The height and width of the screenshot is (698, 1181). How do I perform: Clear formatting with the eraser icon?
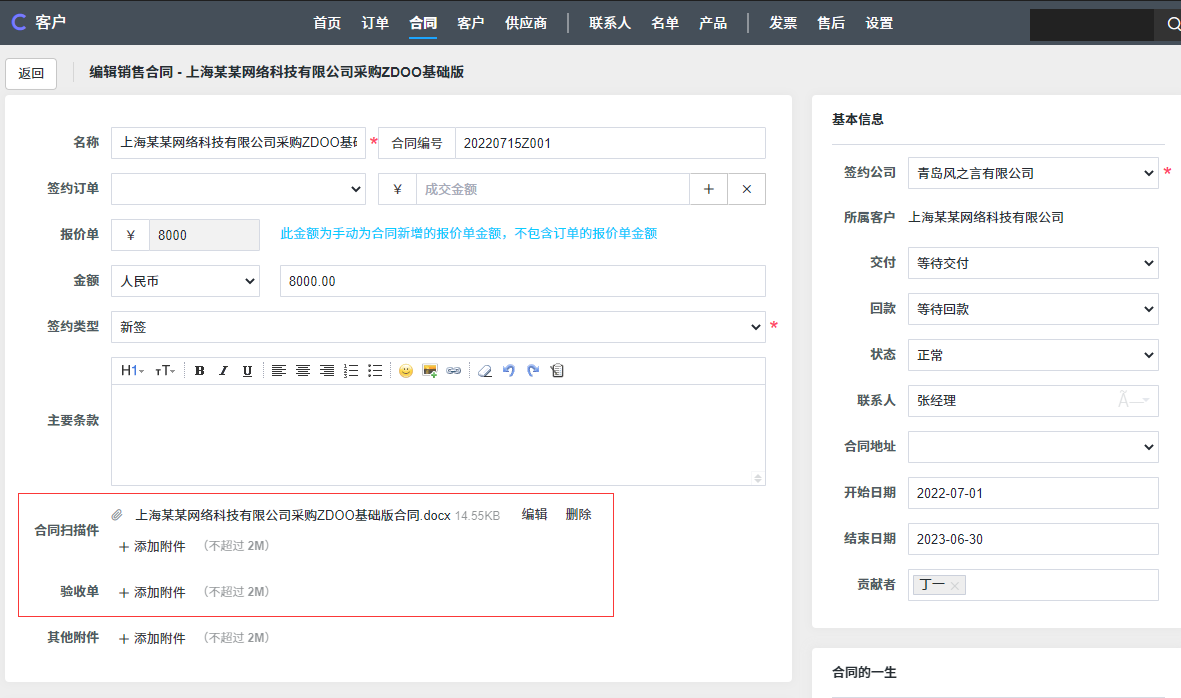tap(485, 370)
